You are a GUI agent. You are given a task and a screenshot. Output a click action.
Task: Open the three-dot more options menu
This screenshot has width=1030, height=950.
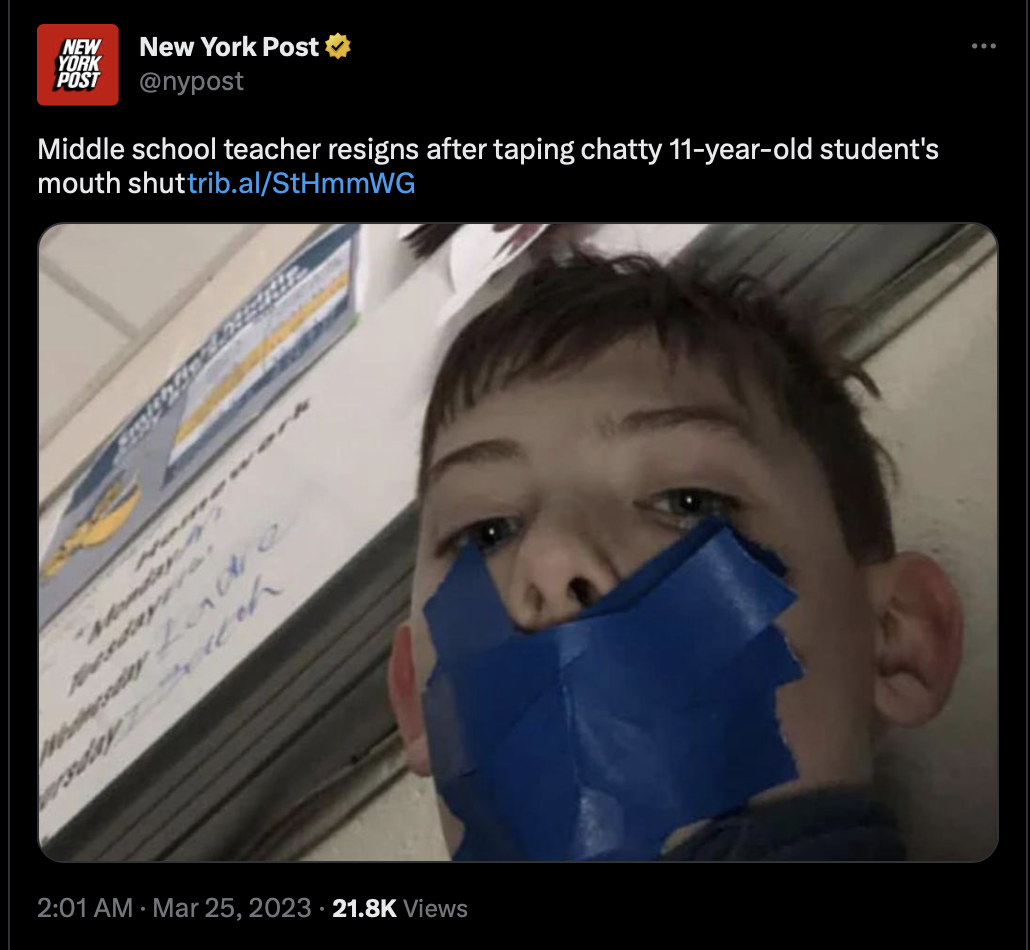pos(983,46)
